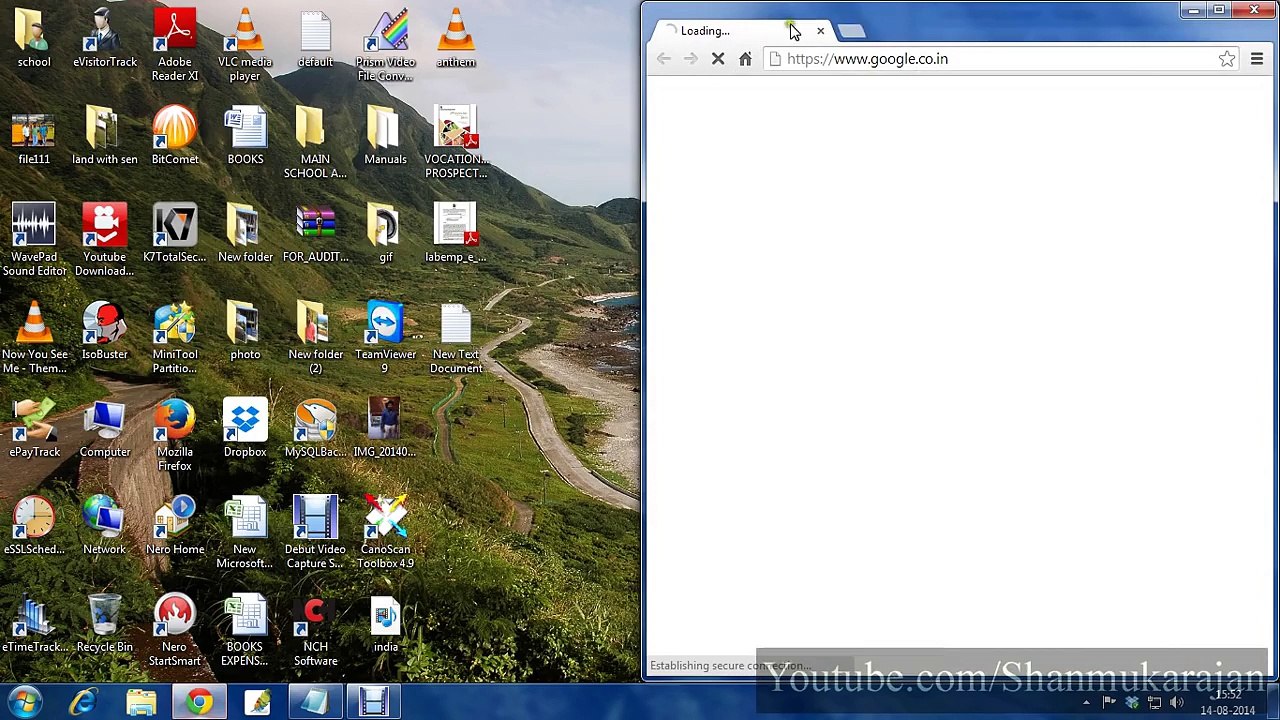This screenshot has width=1280, height=720.
Task: Select the anthem VLC media file
Action: 455,39
